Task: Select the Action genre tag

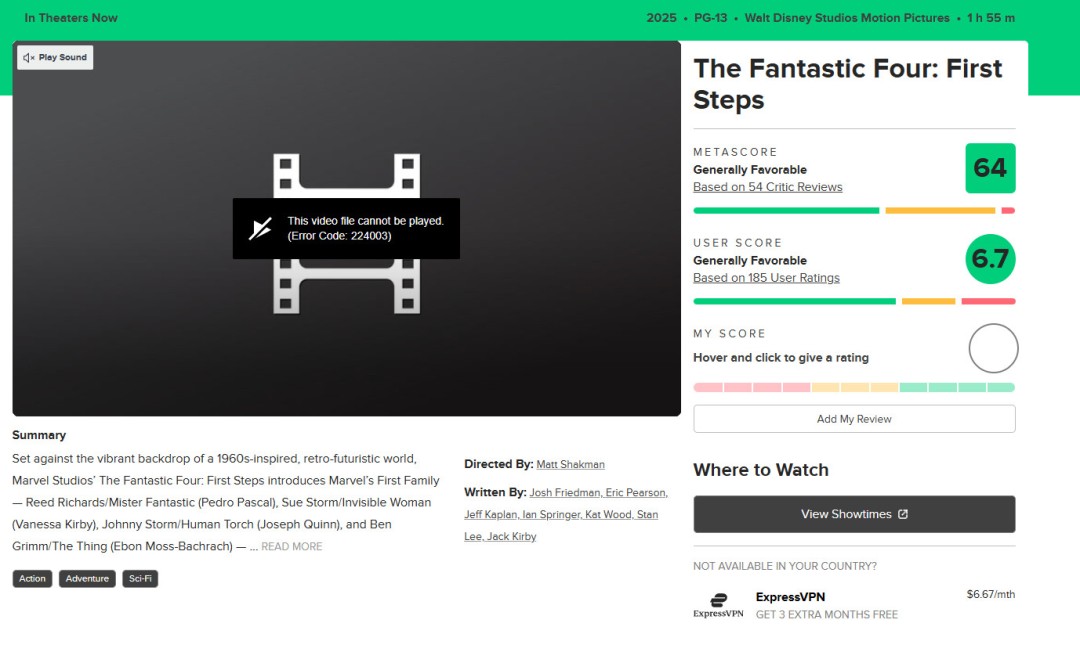Action: click(x=32, y=579)
